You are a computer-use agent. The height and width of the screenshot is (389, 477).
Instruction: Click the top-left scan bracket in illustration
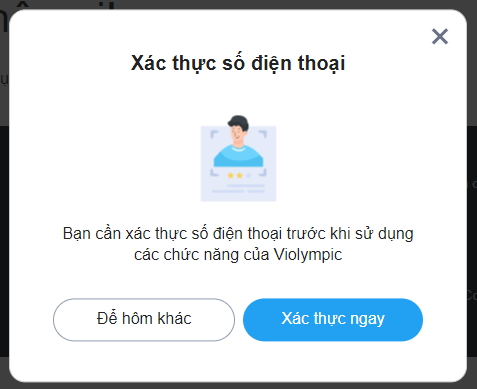pyautogui.click(x=214, y=134)
